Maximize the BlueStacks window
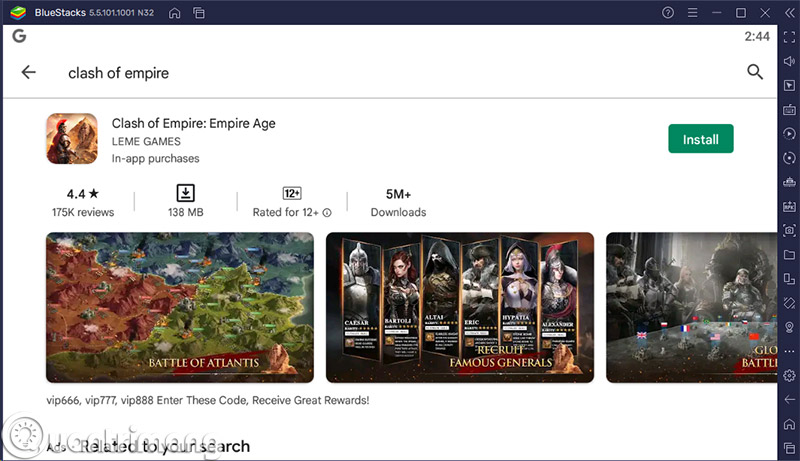Screen dimensions: 800x461 741,13
